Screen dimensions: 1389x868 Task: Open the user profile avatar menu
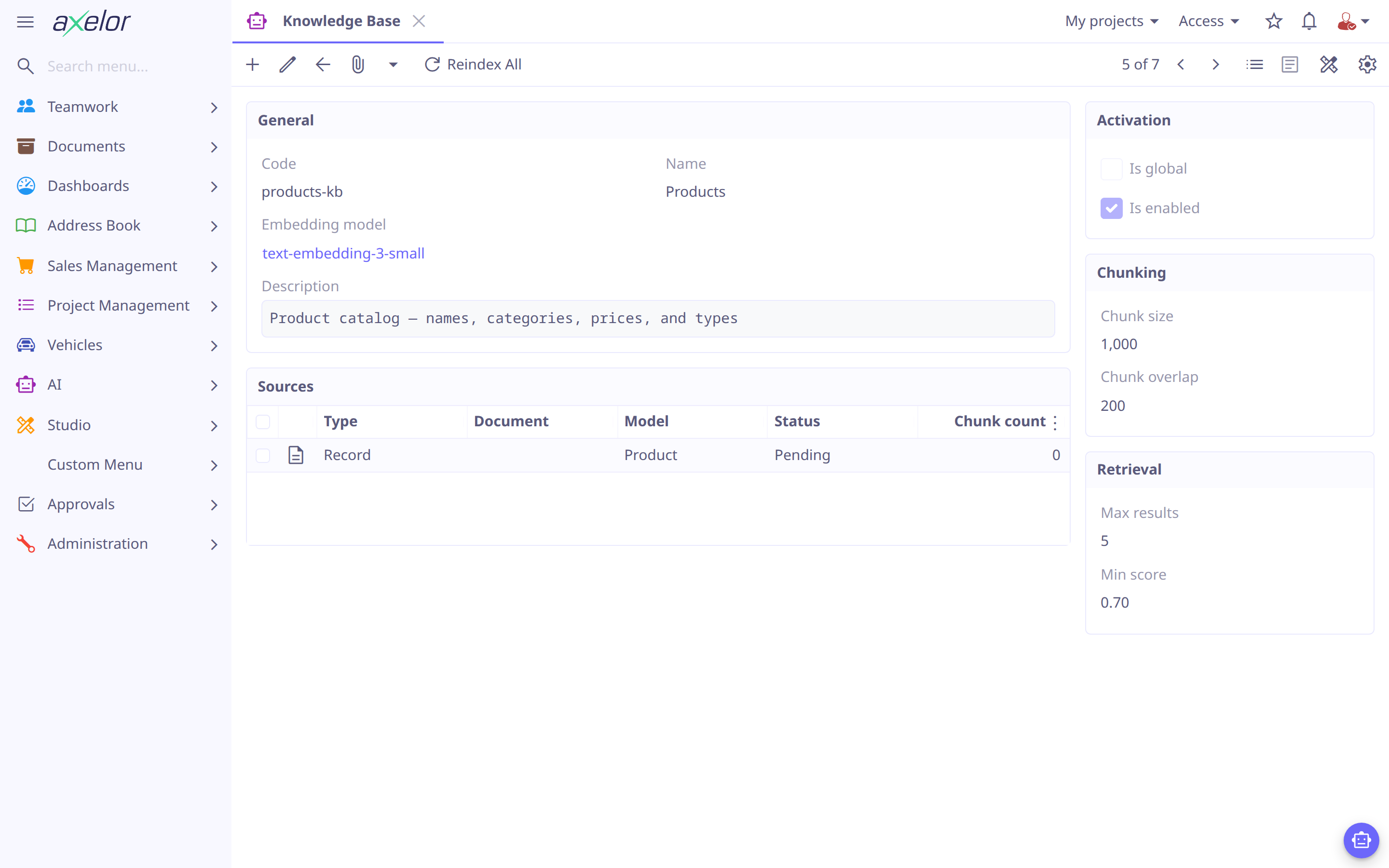[x=1353, y=21]
